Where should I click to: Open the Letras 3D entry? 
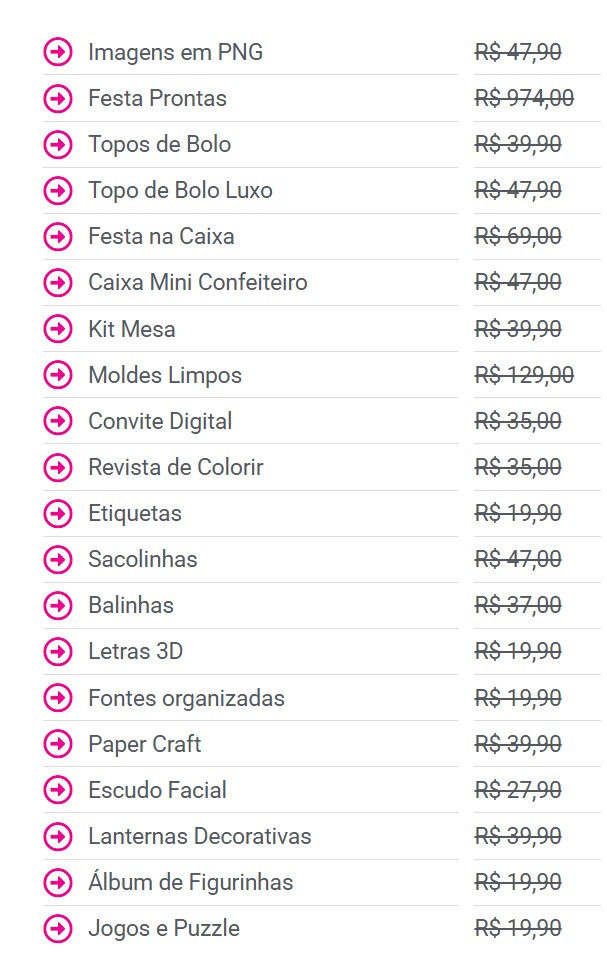pyautogui.click(x=135, y=651)
